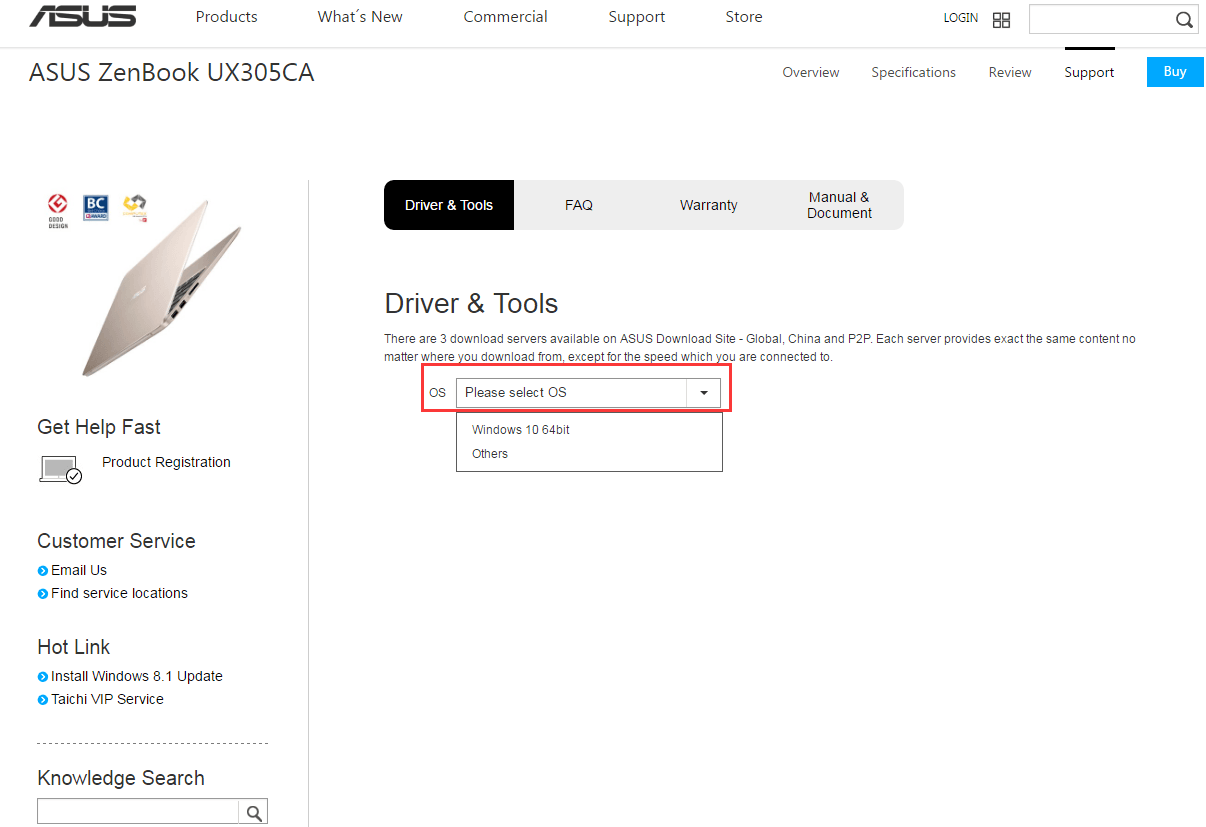Click the bullet icon beside Find service locations
Viewport: 1206px width, 827px height.
tap(43, 594)
